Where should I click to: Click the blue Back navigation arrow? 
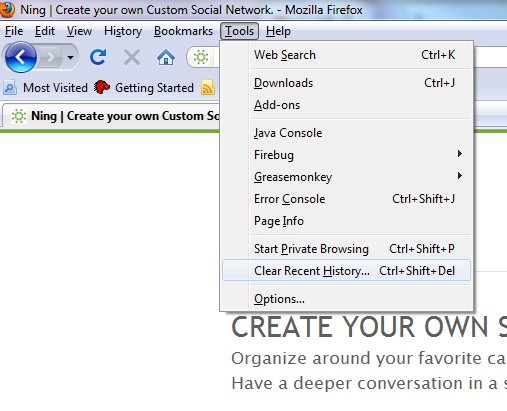21,57
